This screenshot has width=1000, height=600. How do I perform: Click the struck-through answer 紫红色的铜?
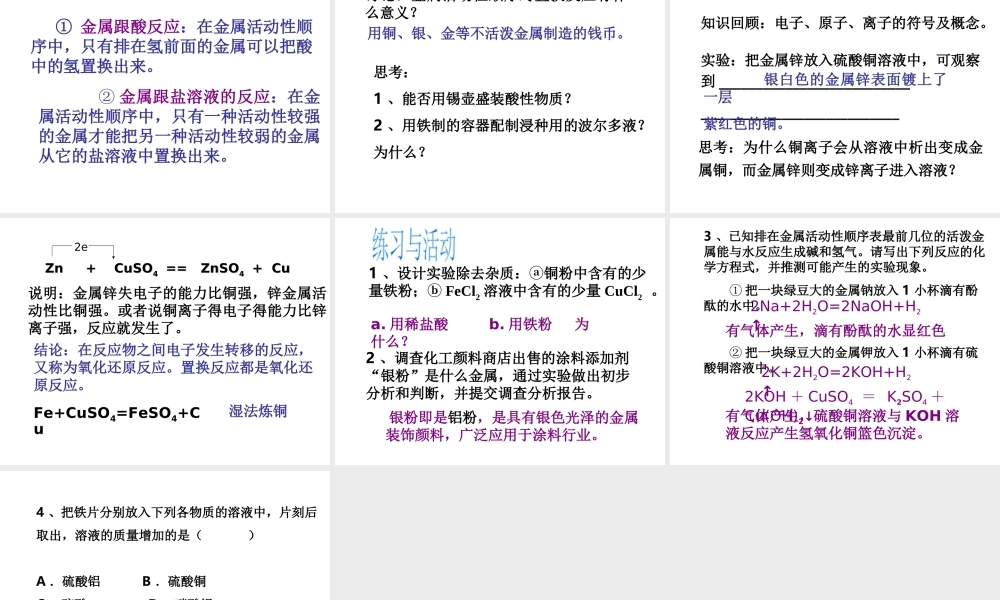[x=744, y=124]
